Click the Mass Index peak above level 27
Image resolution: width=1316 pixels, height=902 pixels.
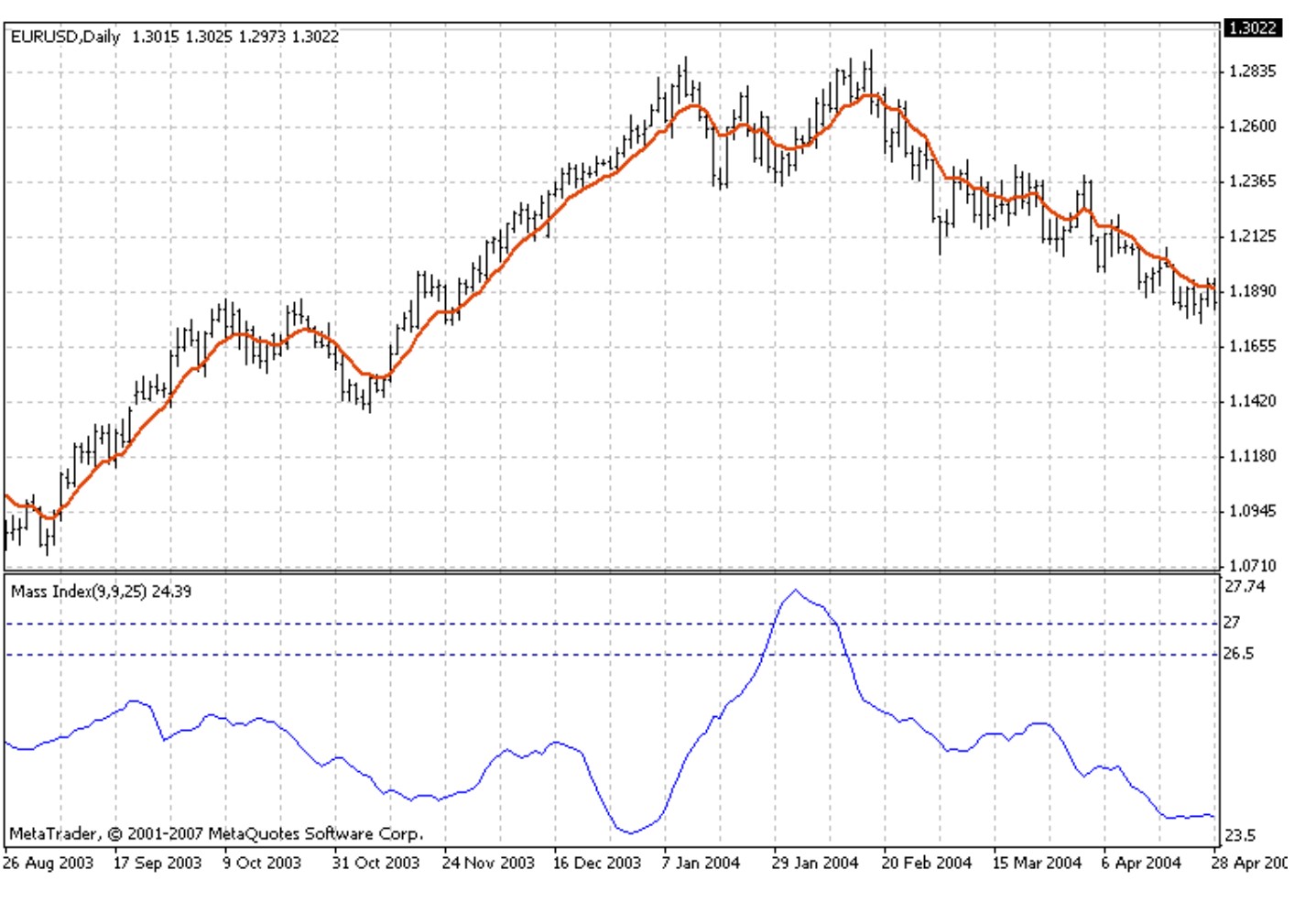coord(795,591)
